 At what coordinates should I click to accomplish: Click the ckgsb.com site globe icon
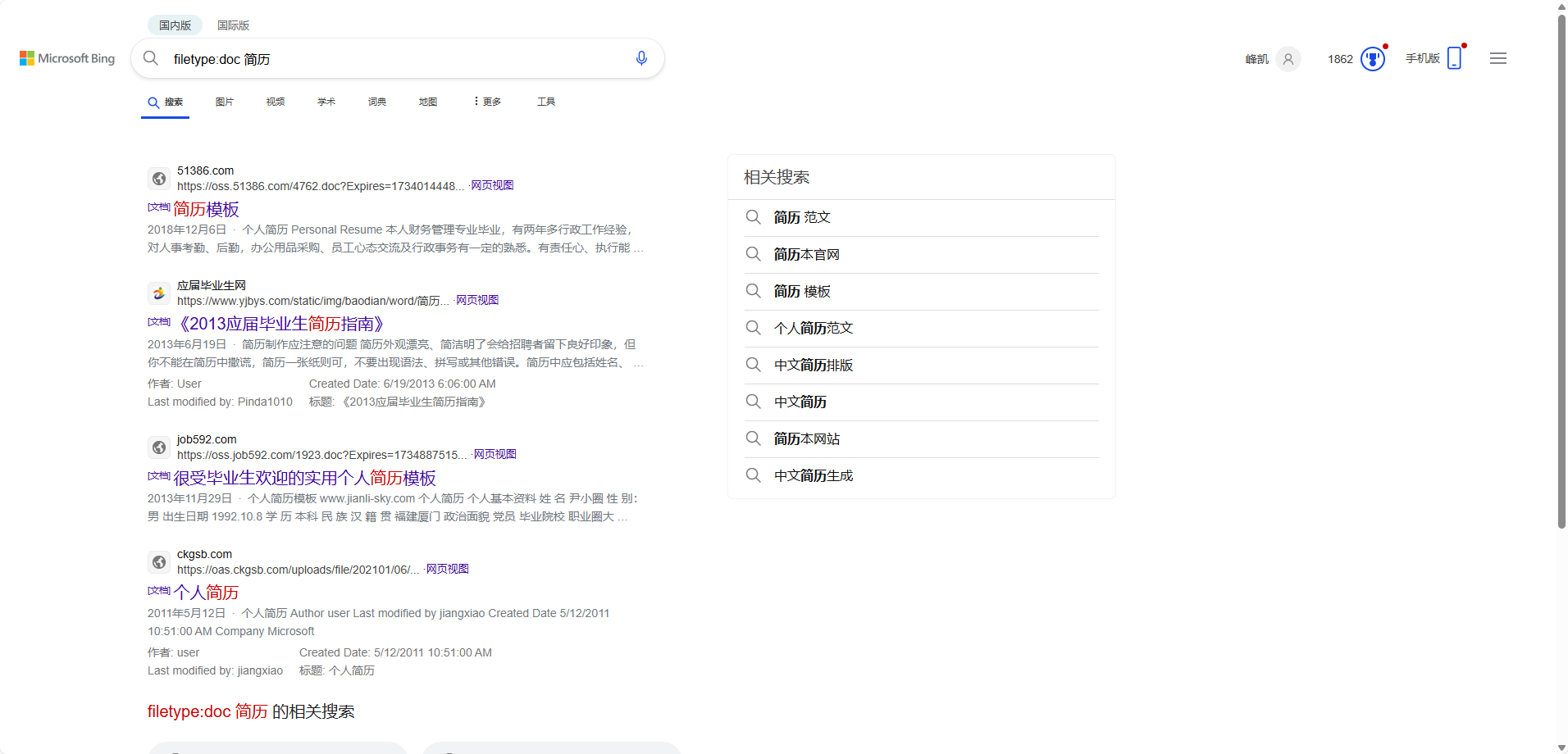(x=159, y=561)
